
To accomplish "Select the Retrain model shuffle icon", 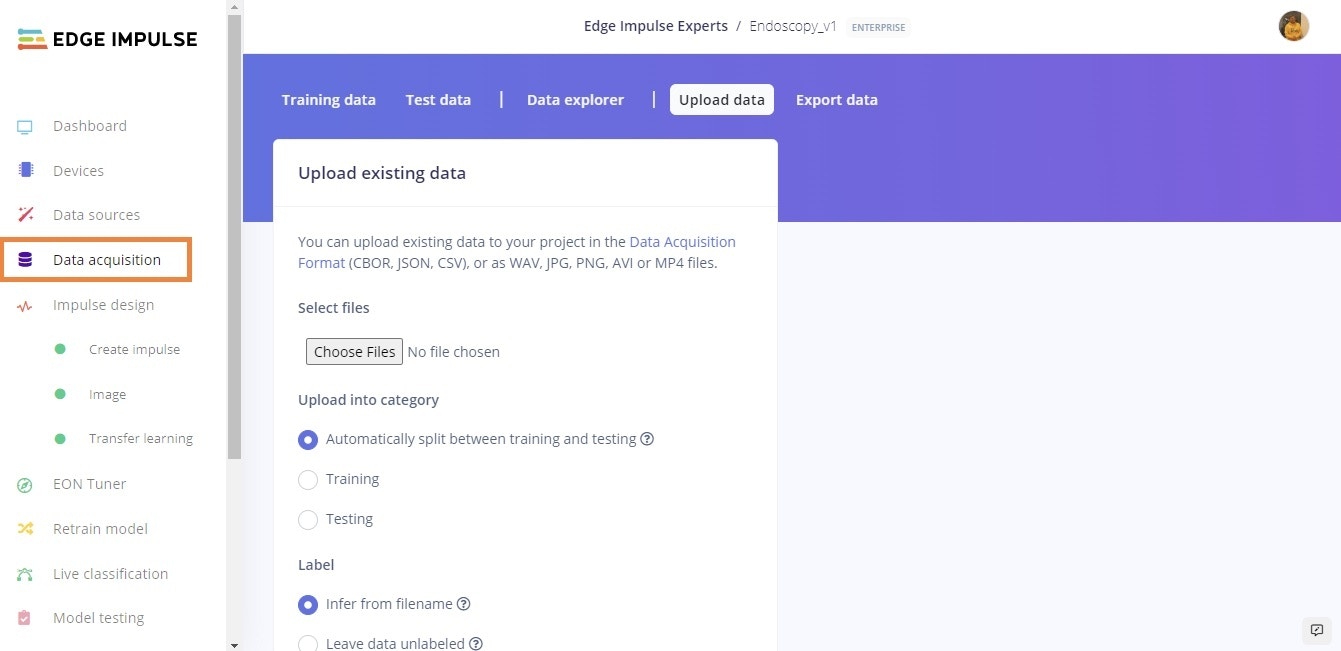I will point(25,529).
